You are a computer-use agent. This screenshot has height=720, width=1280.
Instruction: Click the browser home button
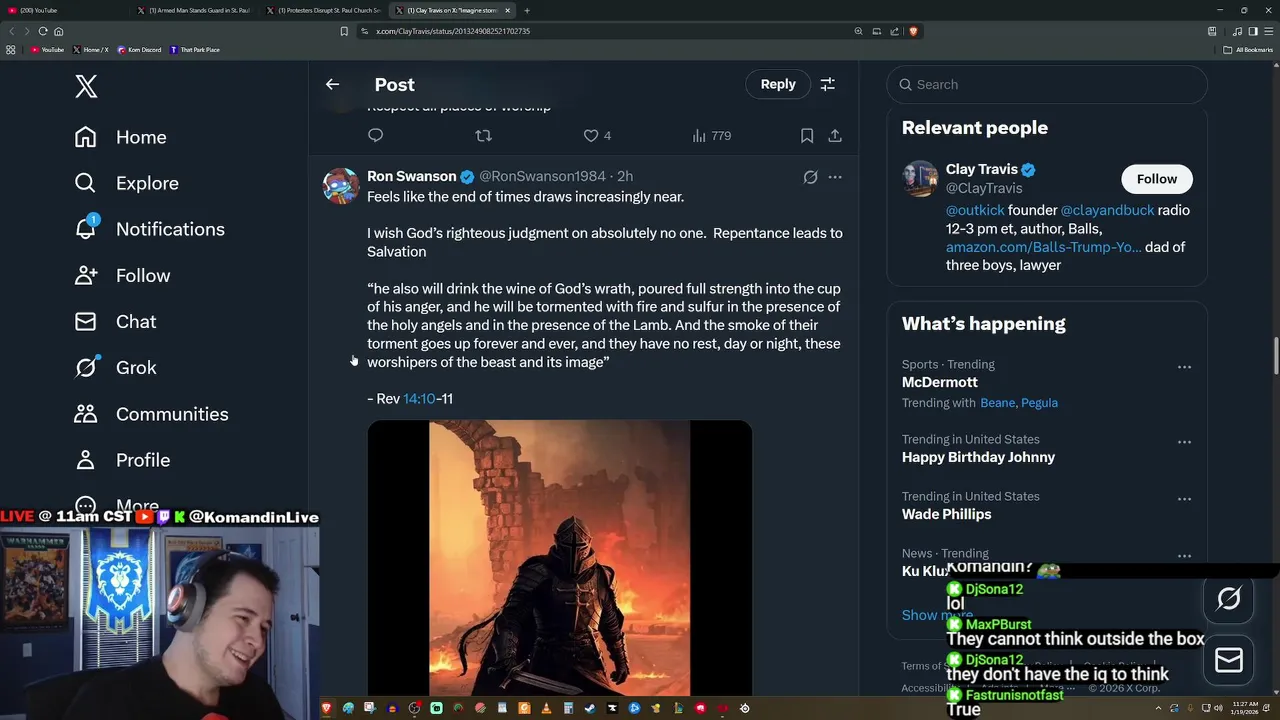point(58,31)
